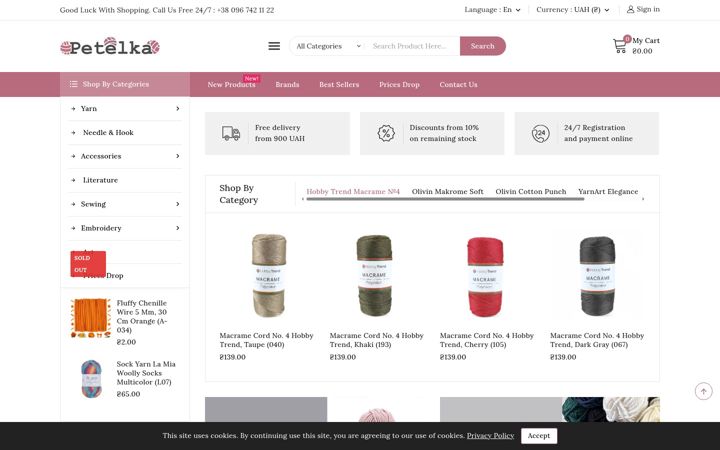Screen dimensions: 720x450
Task: Open the Fluffy Chenille Wire product title
Action: 142,316
